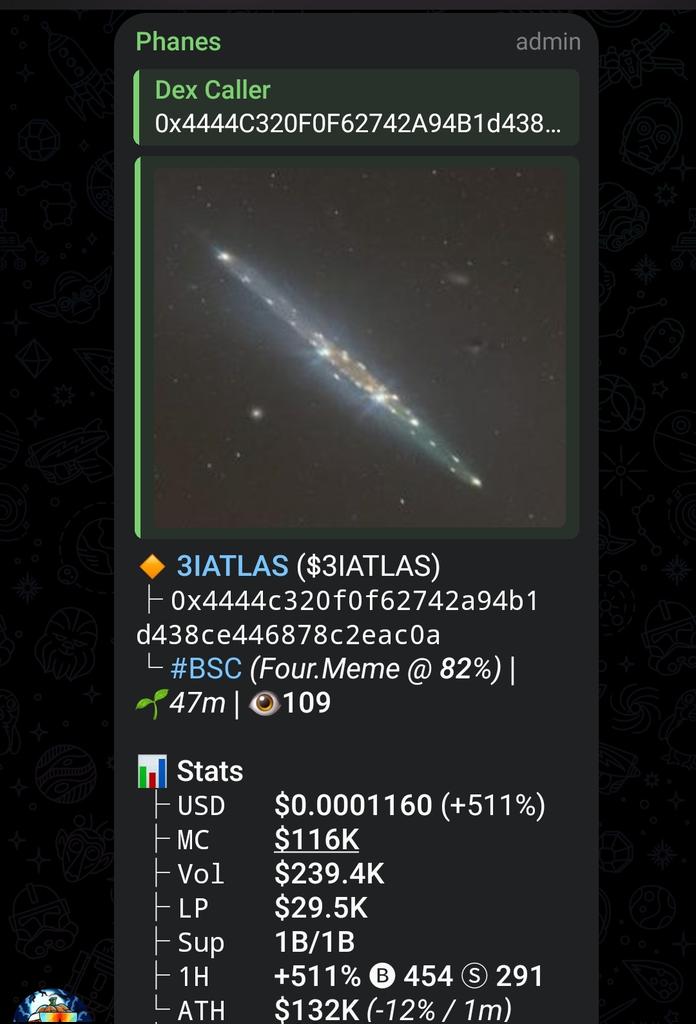Screen dimensions: 696x1024
Task: Click the Four.Meme @ 82% text
Action: coord(375,669)
